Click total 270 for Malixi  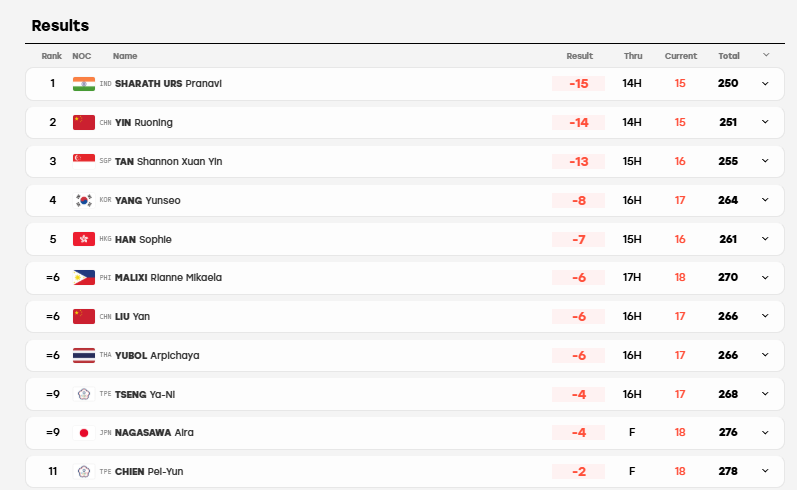click(x=728, y=277)
